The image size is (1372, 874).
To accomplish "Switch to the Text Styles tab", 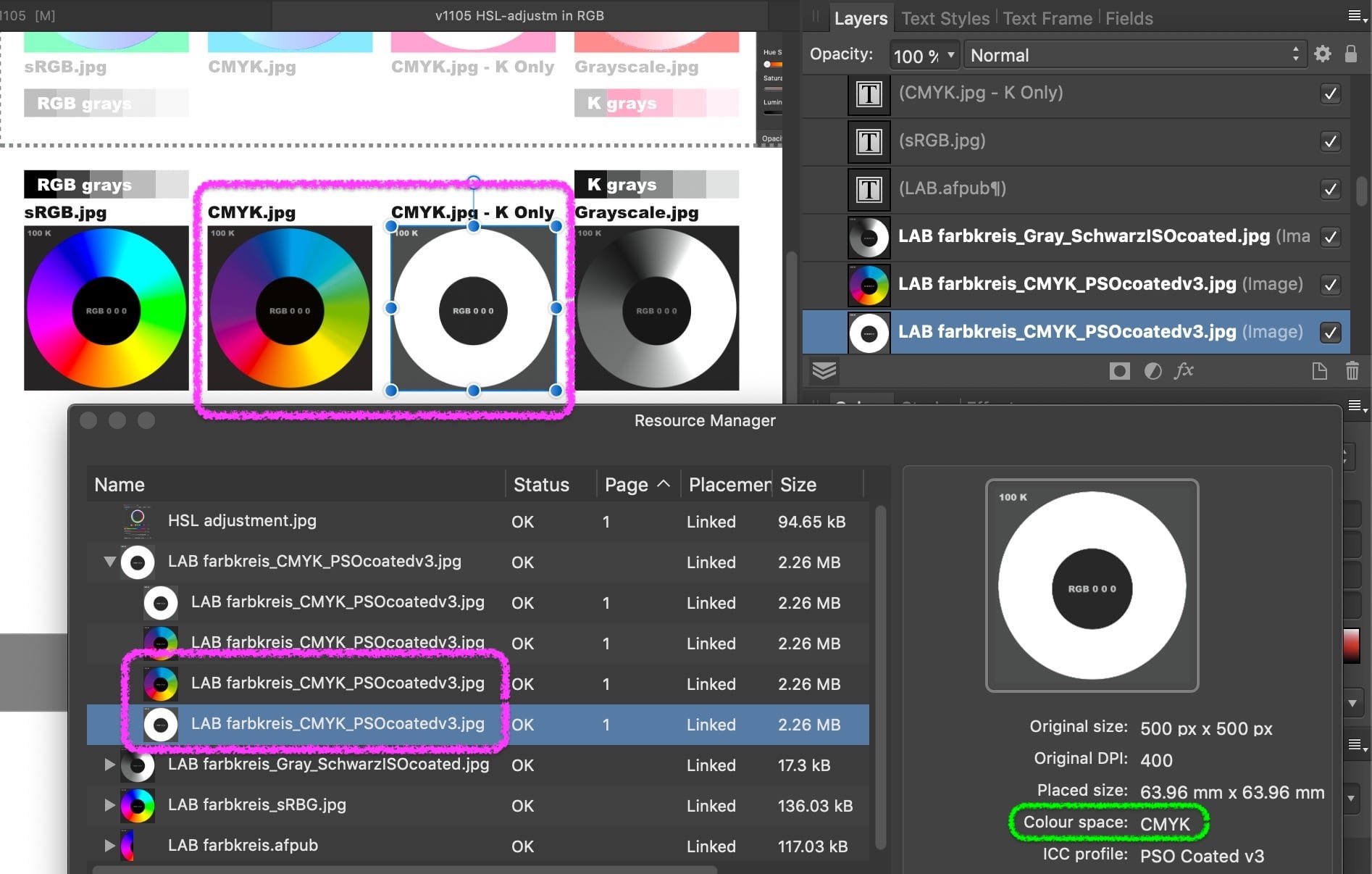I will 945,18.
